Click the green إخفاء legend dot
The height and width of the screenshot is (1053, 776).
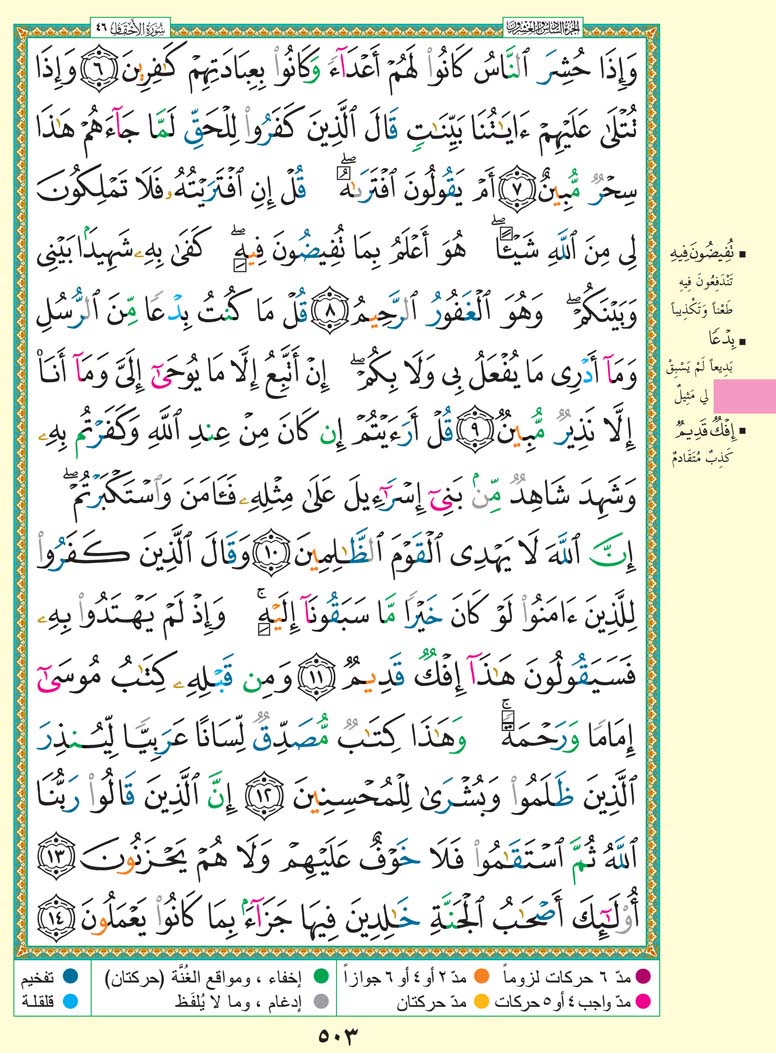[x=319, y=973]
